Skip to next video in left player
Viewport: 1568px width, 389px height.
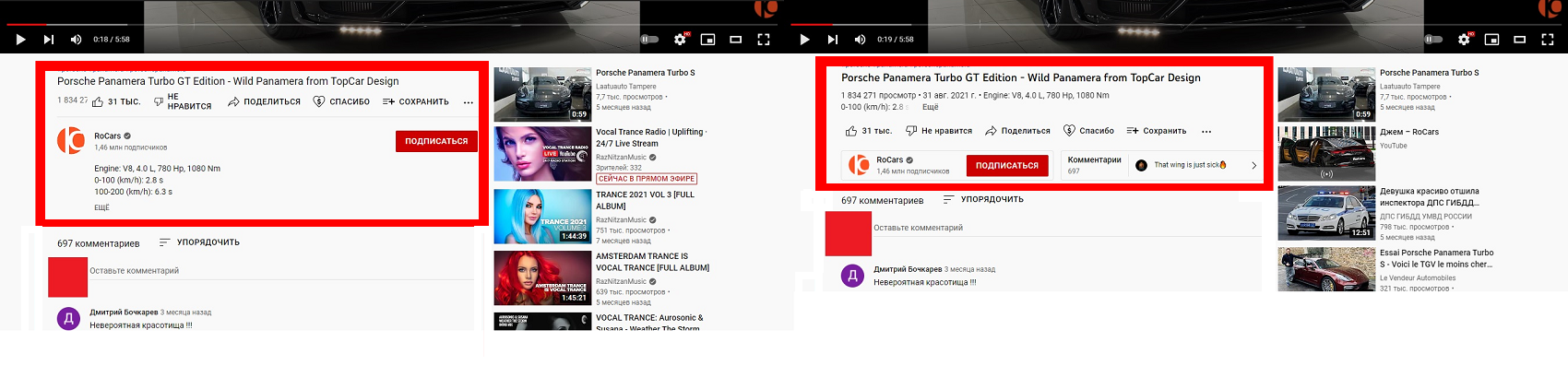tap(48, 40)
